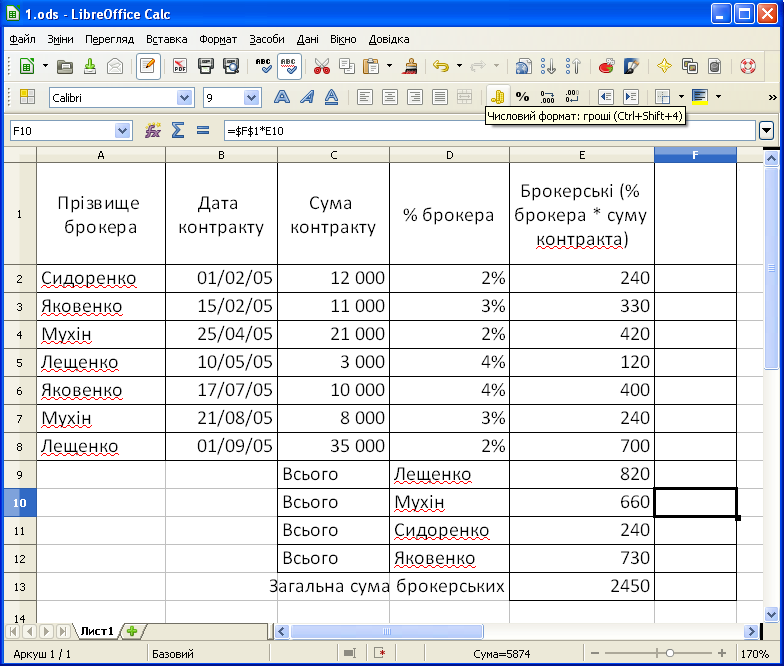Justify the text alignment
The height and width of the screenshot is (666, 784).
click(x=440, y=97)
